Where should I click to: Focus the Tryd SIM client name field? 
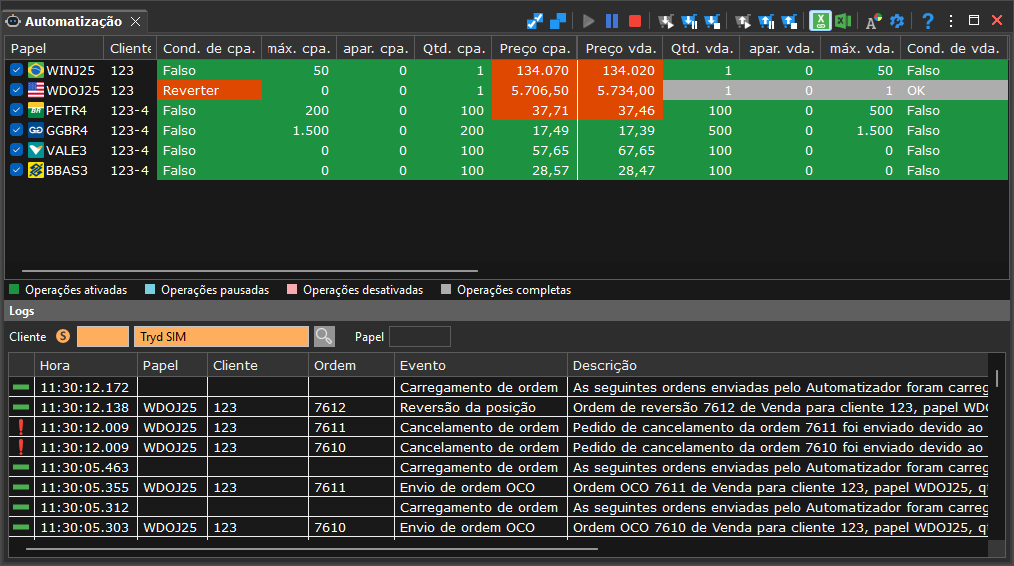tap(221, 336)
